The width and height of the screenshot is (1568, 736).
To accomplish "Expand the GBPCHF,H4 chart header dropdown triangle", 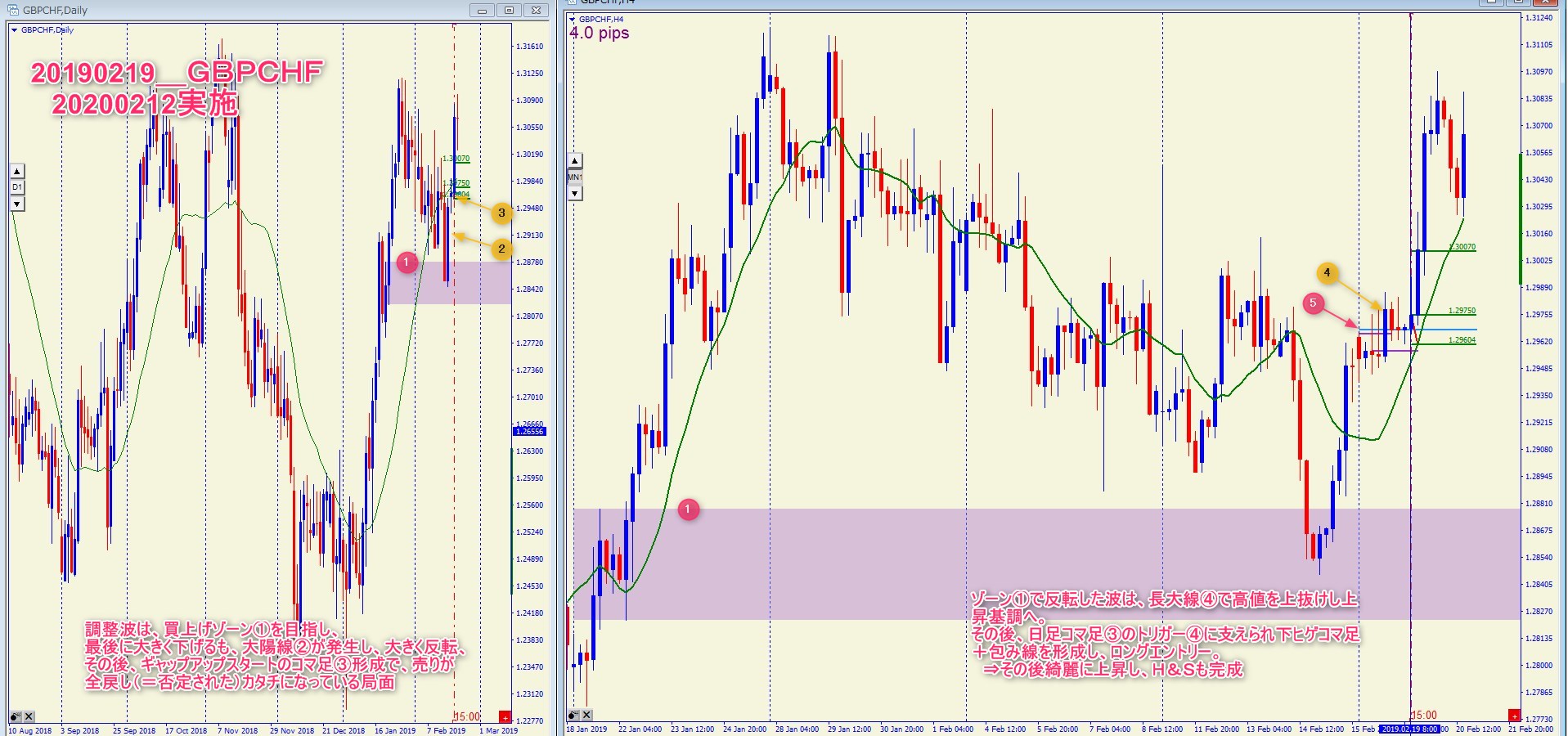I will coord(573,19).
